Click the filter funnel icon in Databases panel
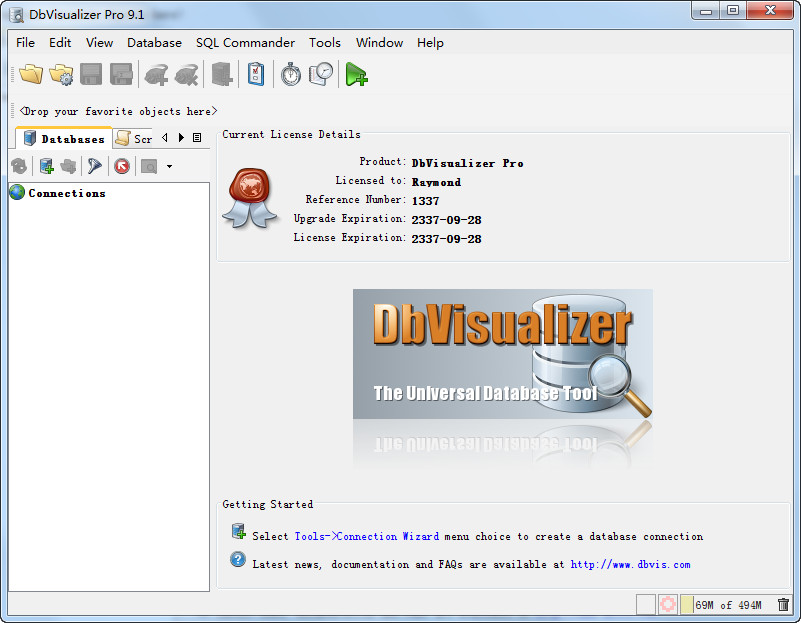Image resolution: width=801 pixels, height=623 pixels. tap(94, 165)
